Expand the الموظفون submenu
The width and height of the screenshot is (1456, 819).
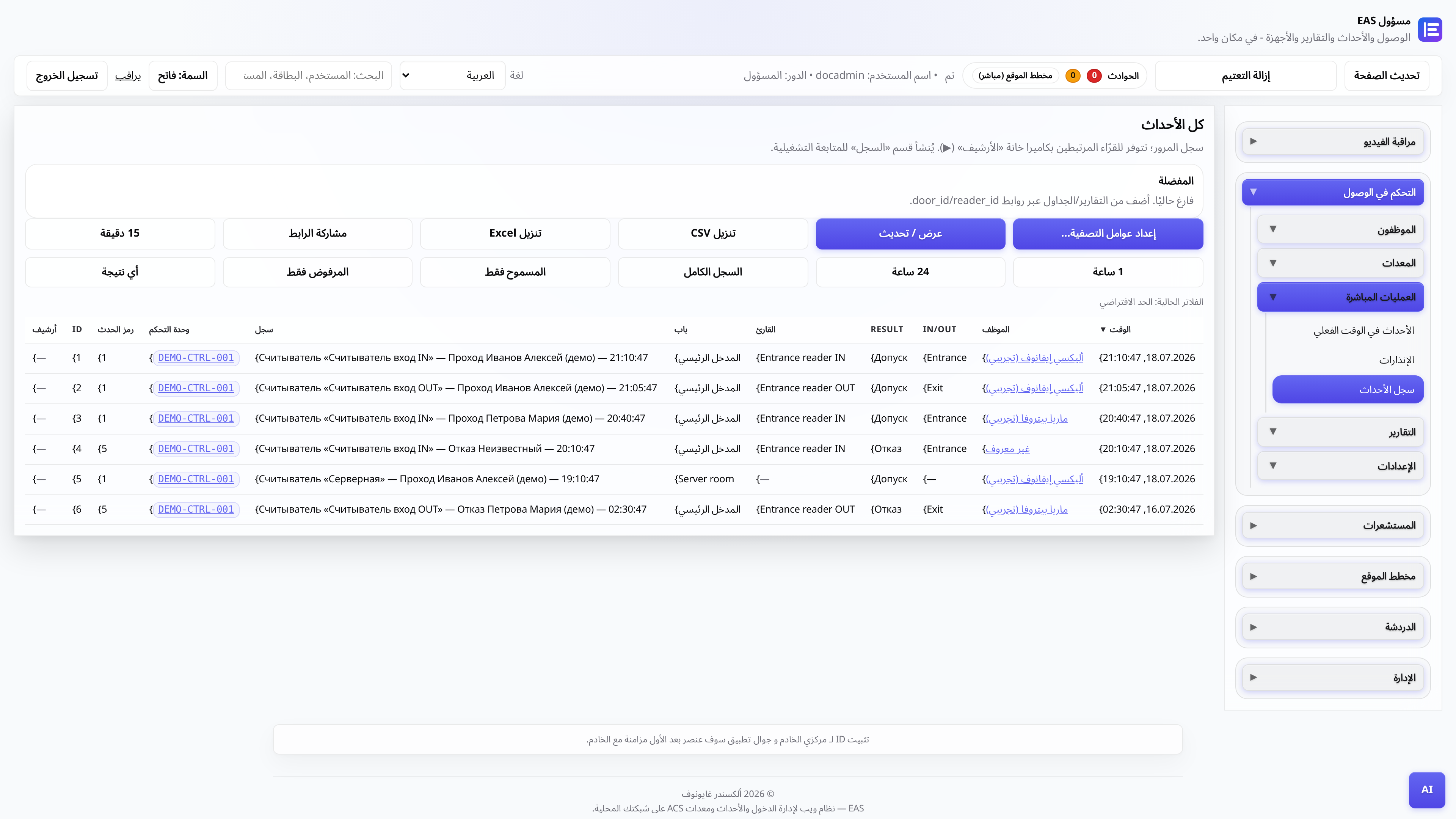(x=1340, y=229)
